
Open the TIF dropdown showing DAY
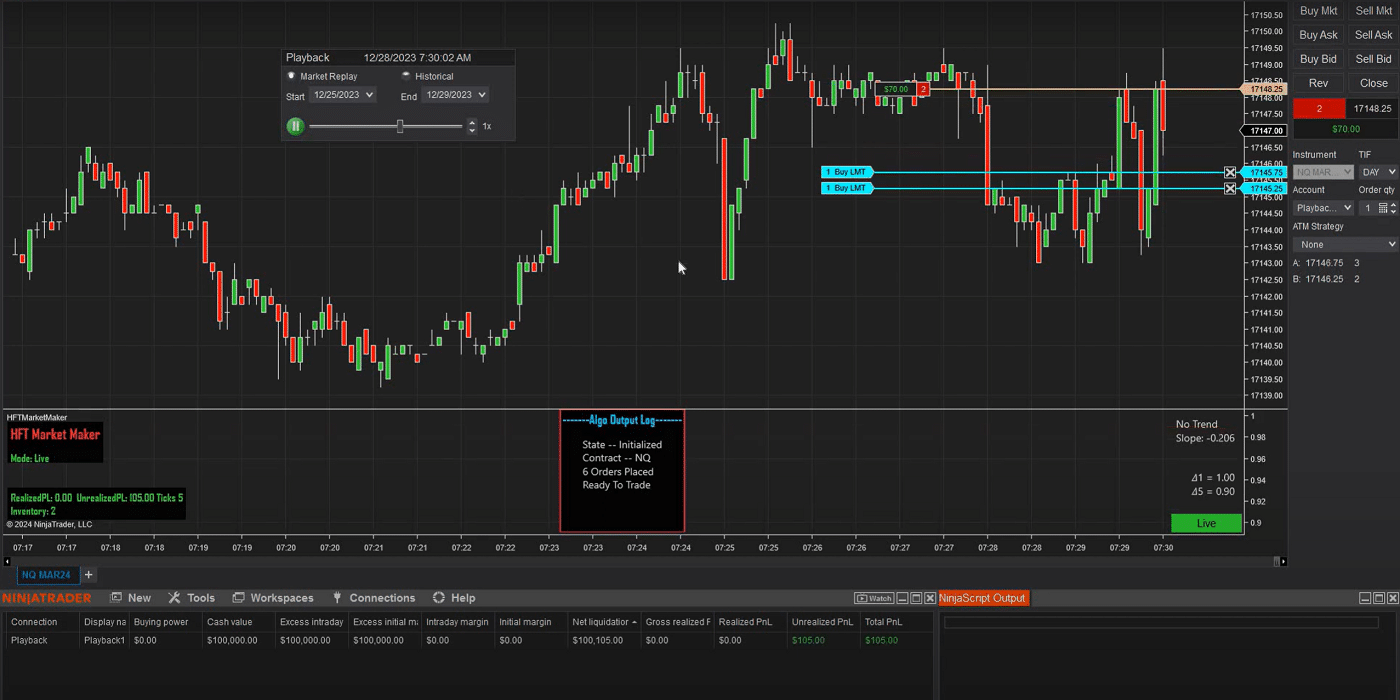point(1378,171)
